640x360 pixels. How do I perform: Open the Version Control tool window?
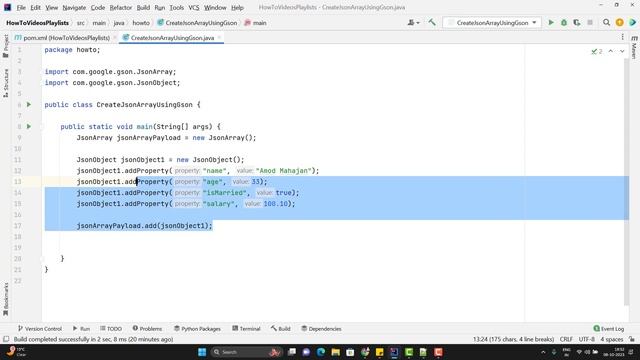tap(40, 329)
